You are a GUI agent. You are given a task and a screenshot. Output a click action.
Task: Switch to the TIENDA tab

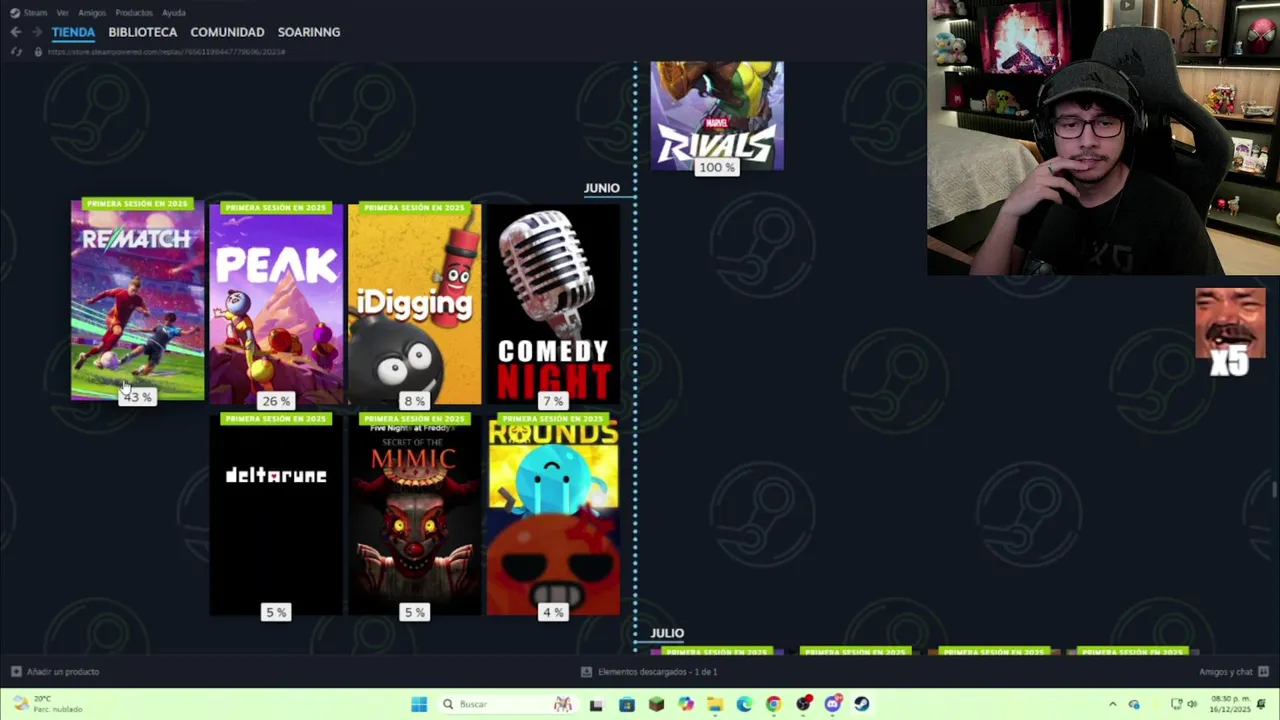point(73,32)
